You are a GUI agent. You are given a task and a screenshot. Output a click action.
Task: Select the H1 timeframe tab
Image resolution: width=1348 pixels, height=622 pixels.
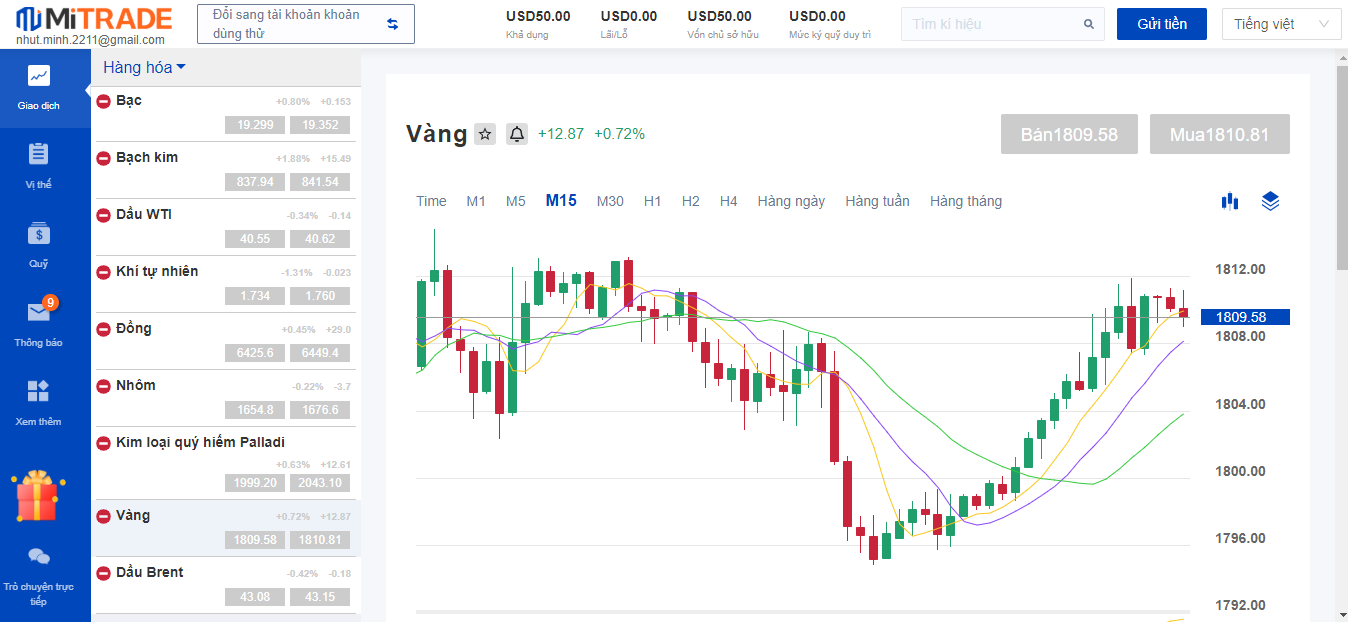652,201
